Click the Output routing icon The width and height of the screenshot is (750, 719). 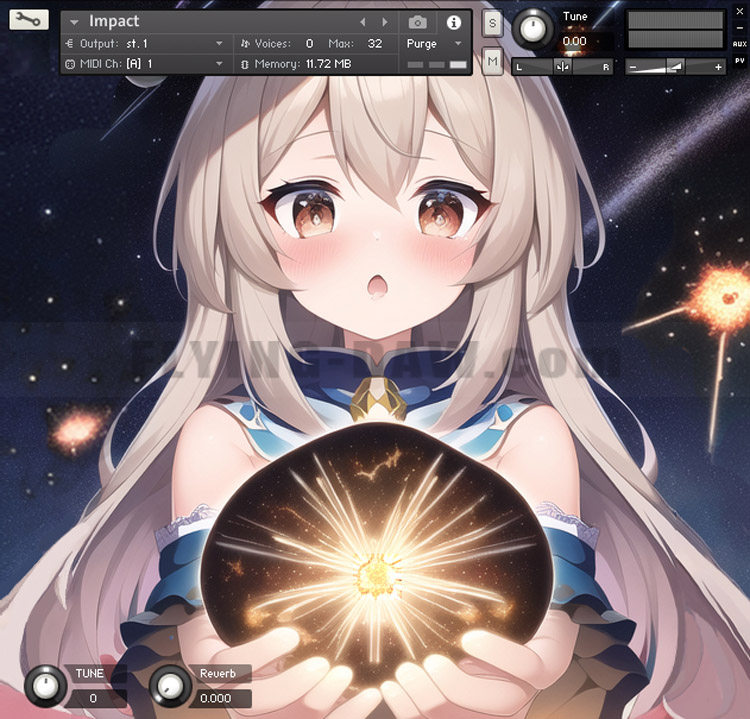point(69,44)
